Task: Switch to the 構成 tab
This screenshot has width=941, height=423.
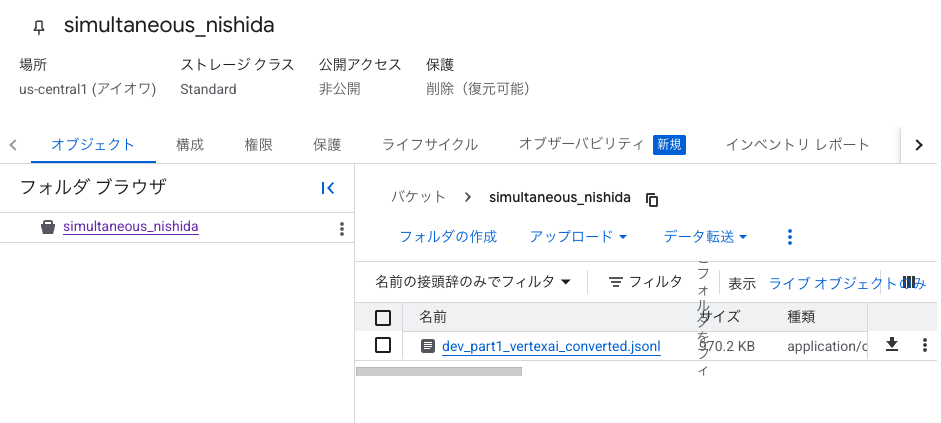Action: point(190,145)
